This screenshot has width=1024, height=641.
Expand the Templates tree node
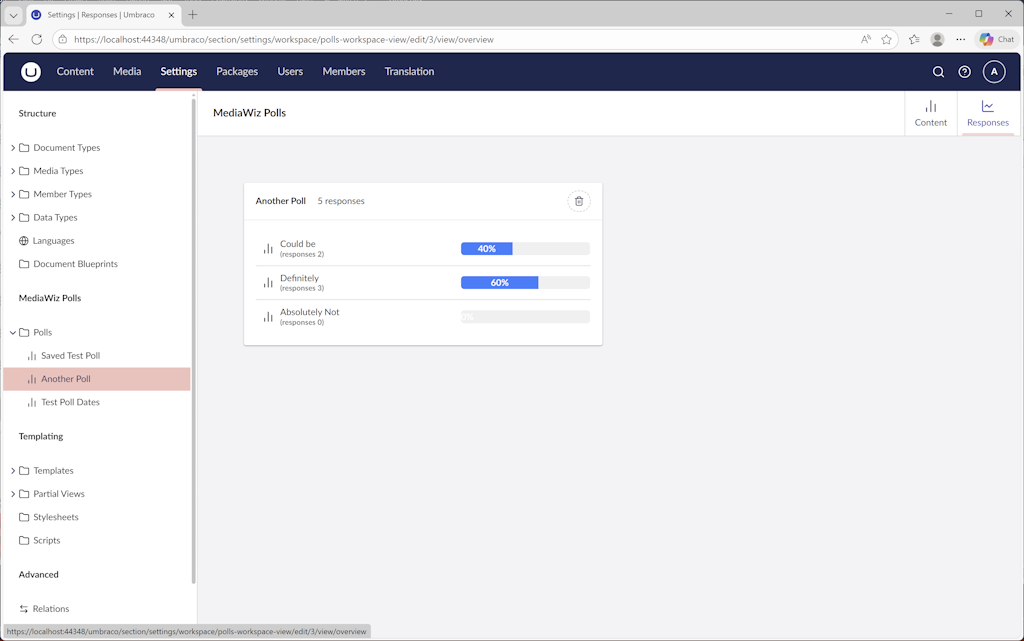click(x=13, y=471)
